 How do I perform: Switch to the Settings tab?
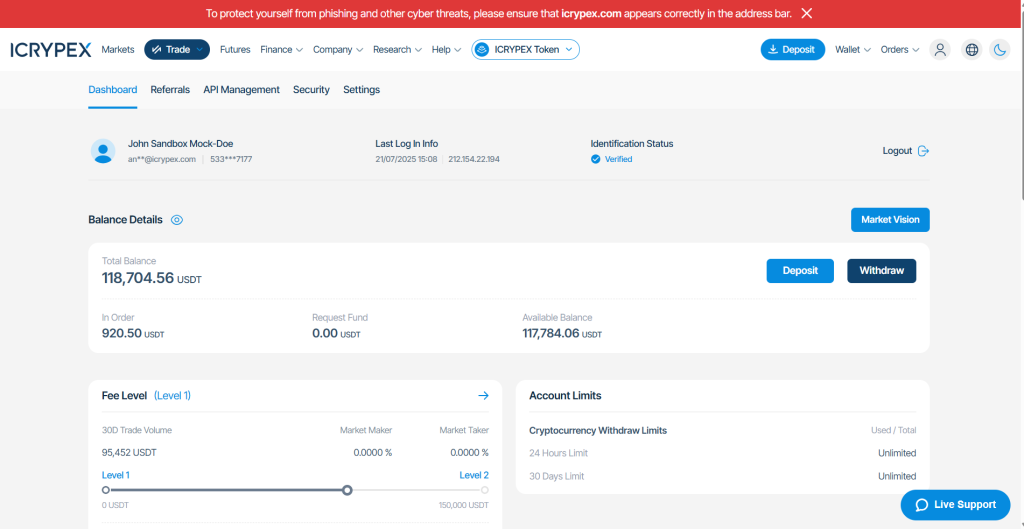coord(361,90)
